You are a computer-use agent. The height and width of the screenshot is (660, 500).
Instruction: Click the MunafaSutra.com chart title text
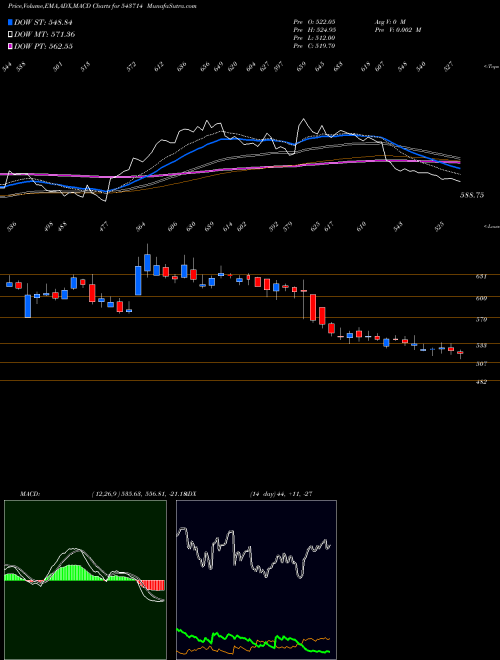[173, 6]
